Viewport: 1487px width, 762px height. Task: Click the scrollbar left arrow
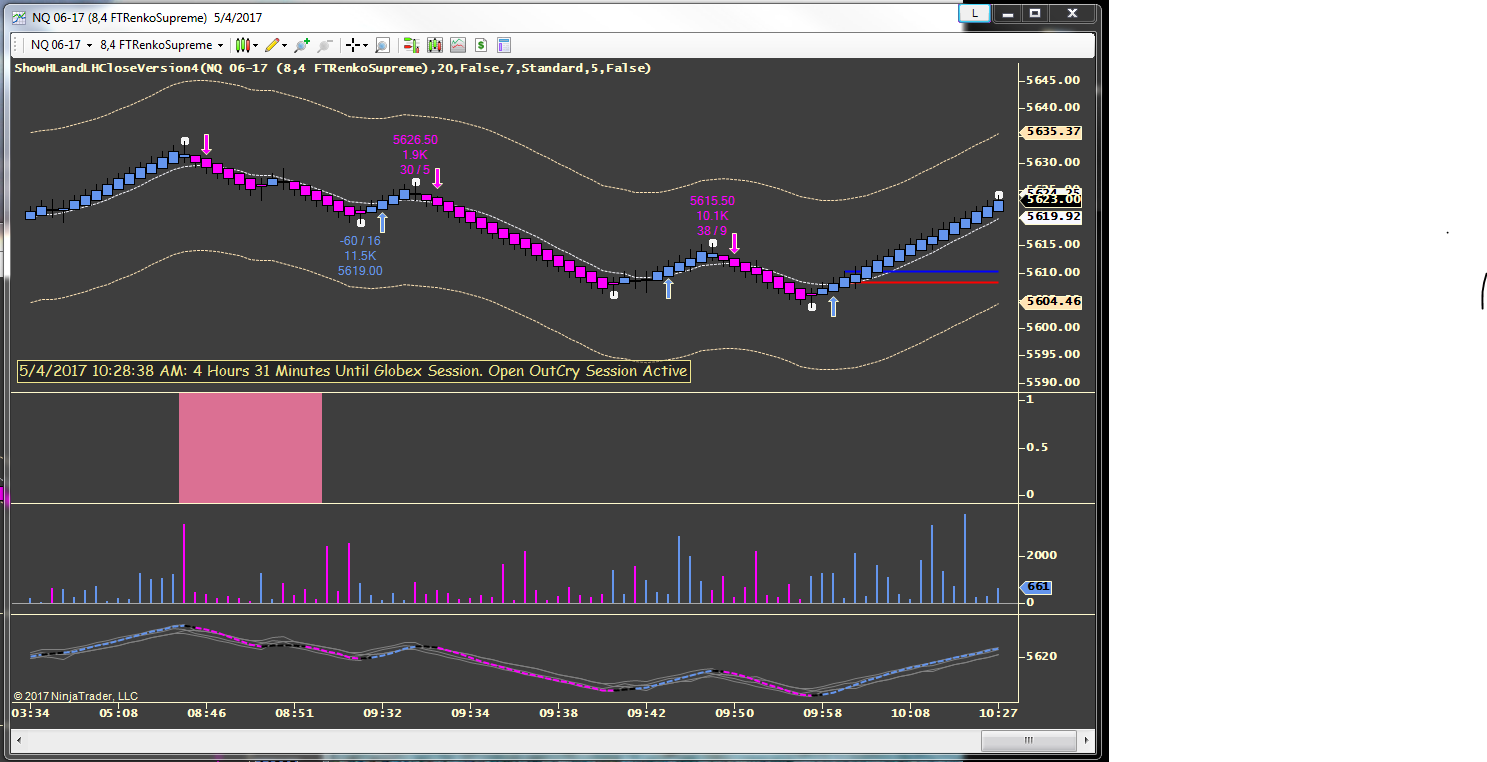pyautogui.click(x=21, y=741)
